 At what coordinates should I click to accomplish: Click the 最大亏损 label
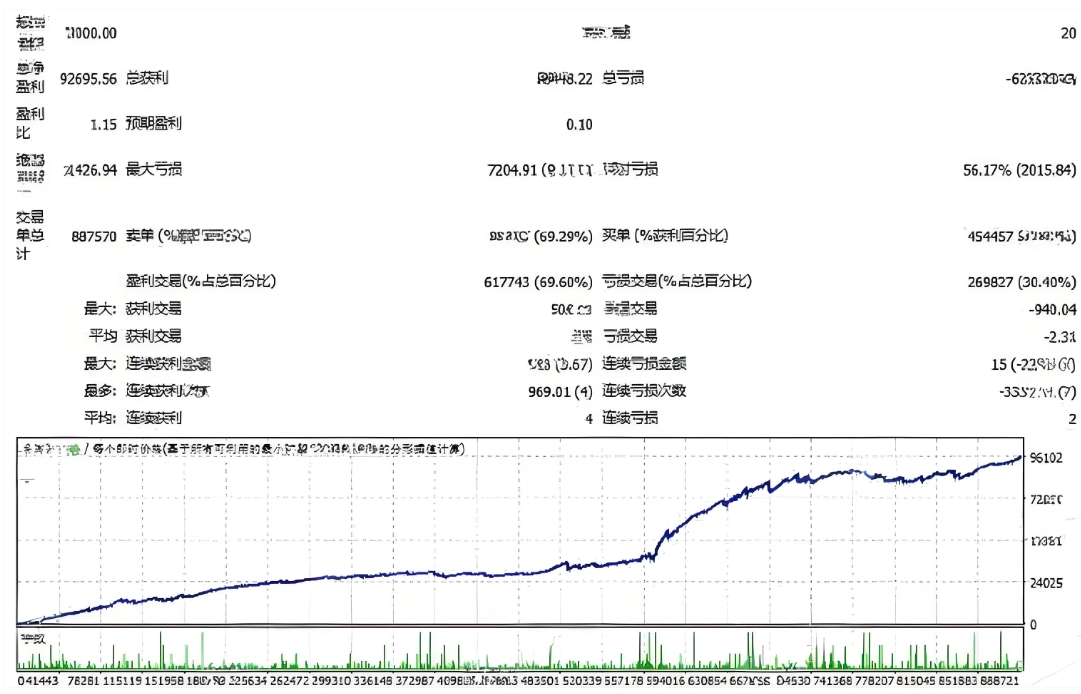[x=154, y=170]
